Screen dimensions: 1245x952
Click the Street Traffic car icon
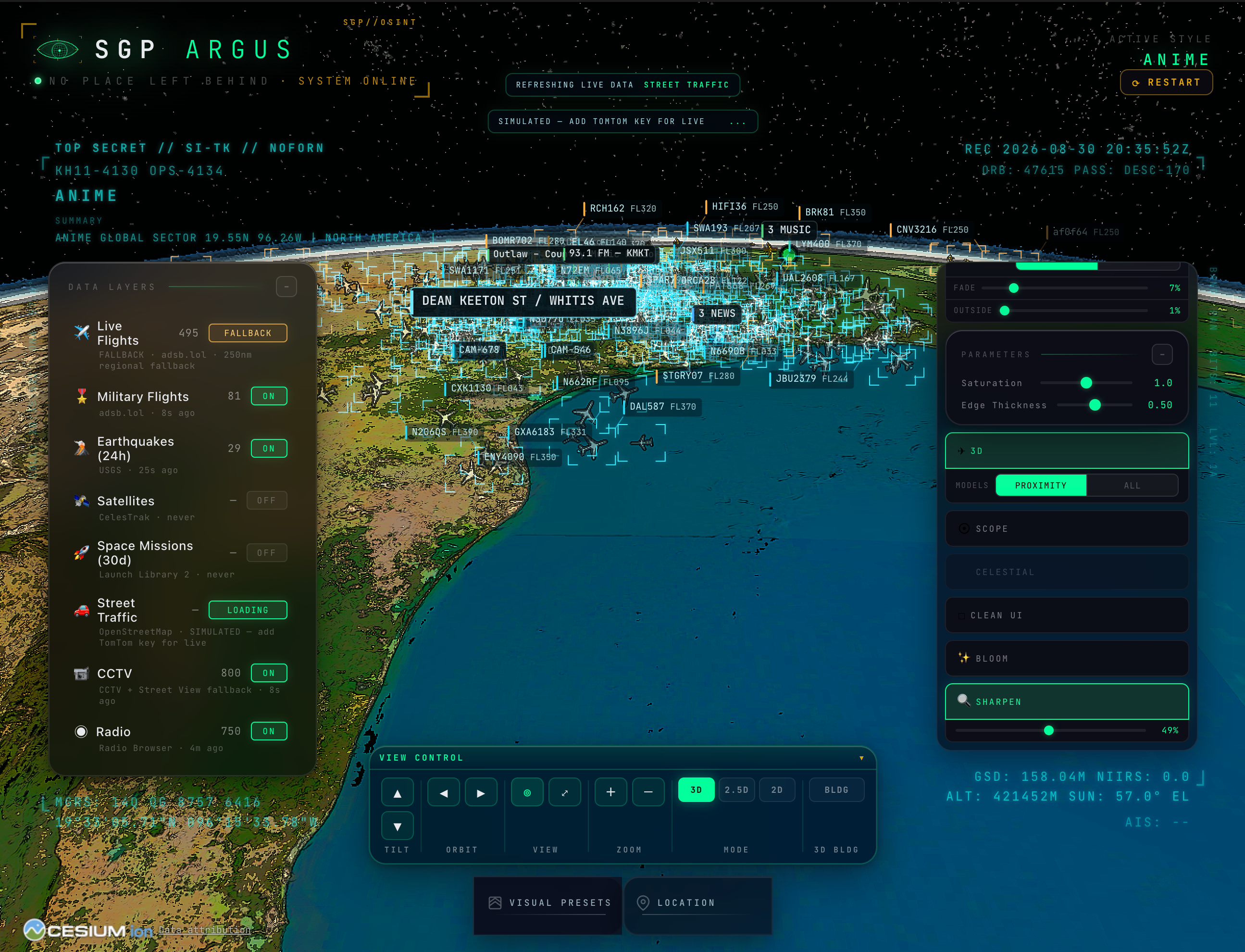(82, 610)
